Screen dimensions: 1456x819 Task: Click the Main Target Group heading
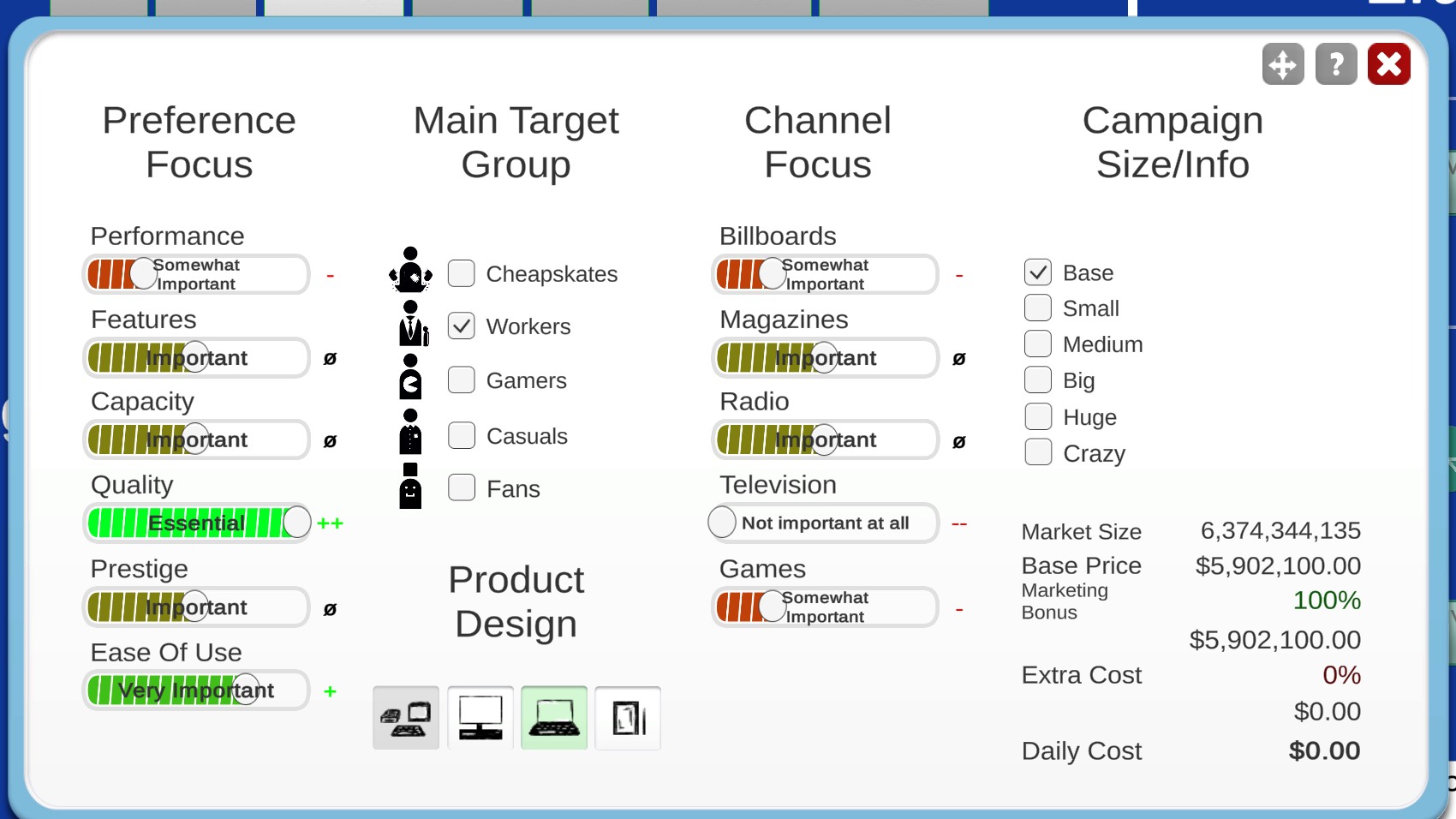tap(516, 142)
